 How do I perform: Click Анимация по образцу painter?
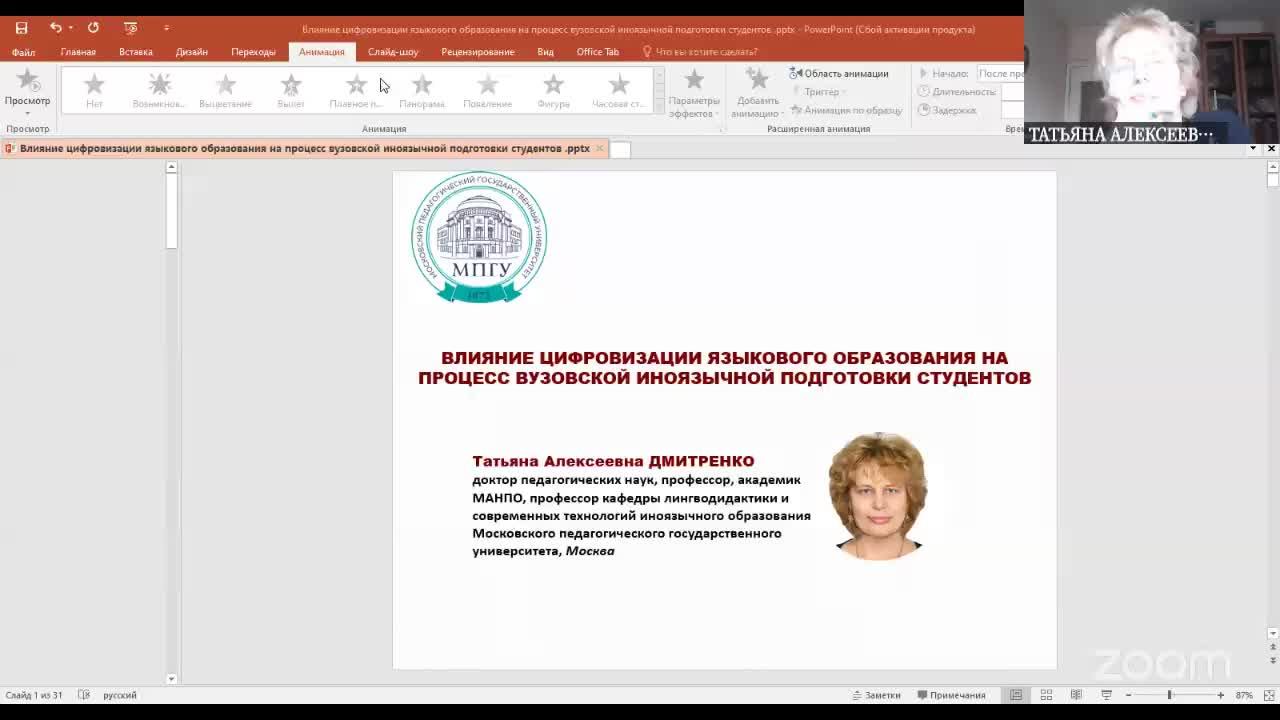[x=846, y=110]
